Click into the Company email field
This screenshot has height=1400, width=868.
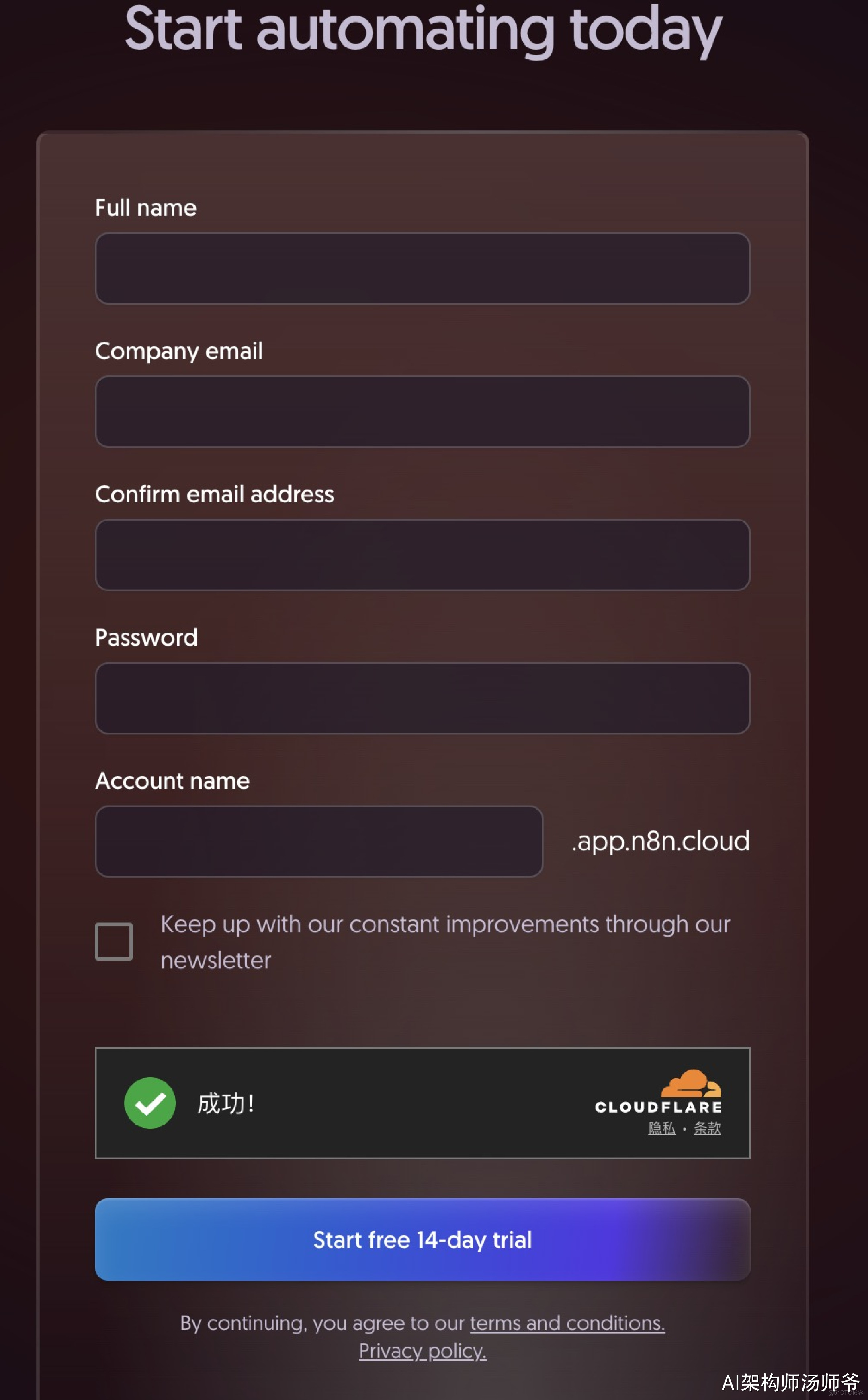point(422,412)
